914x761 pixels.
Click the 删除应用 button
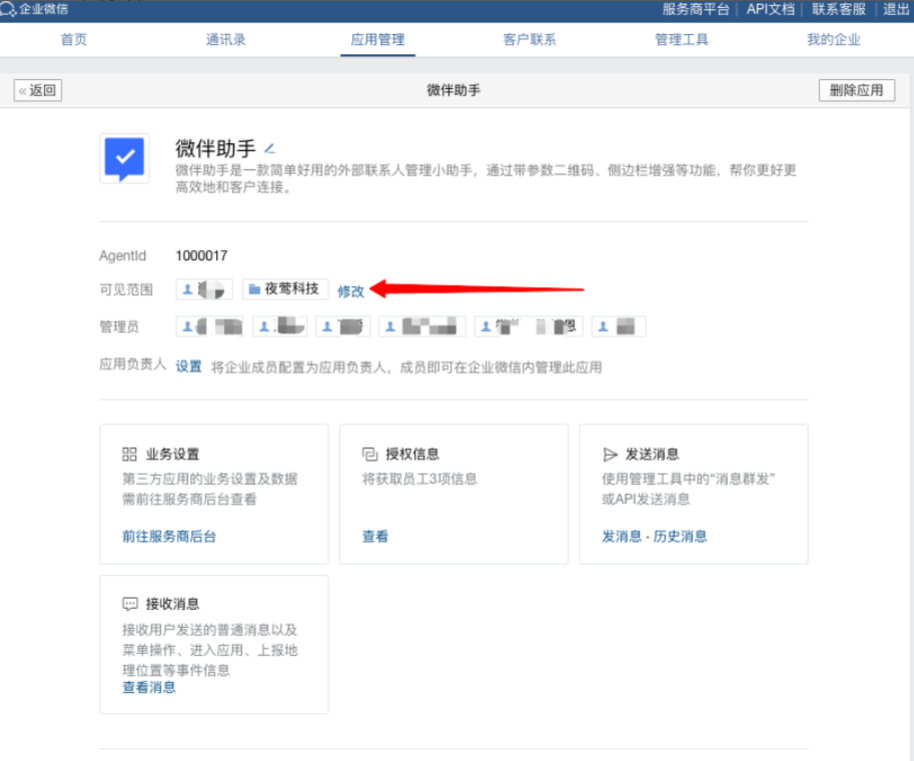point(856,90)
